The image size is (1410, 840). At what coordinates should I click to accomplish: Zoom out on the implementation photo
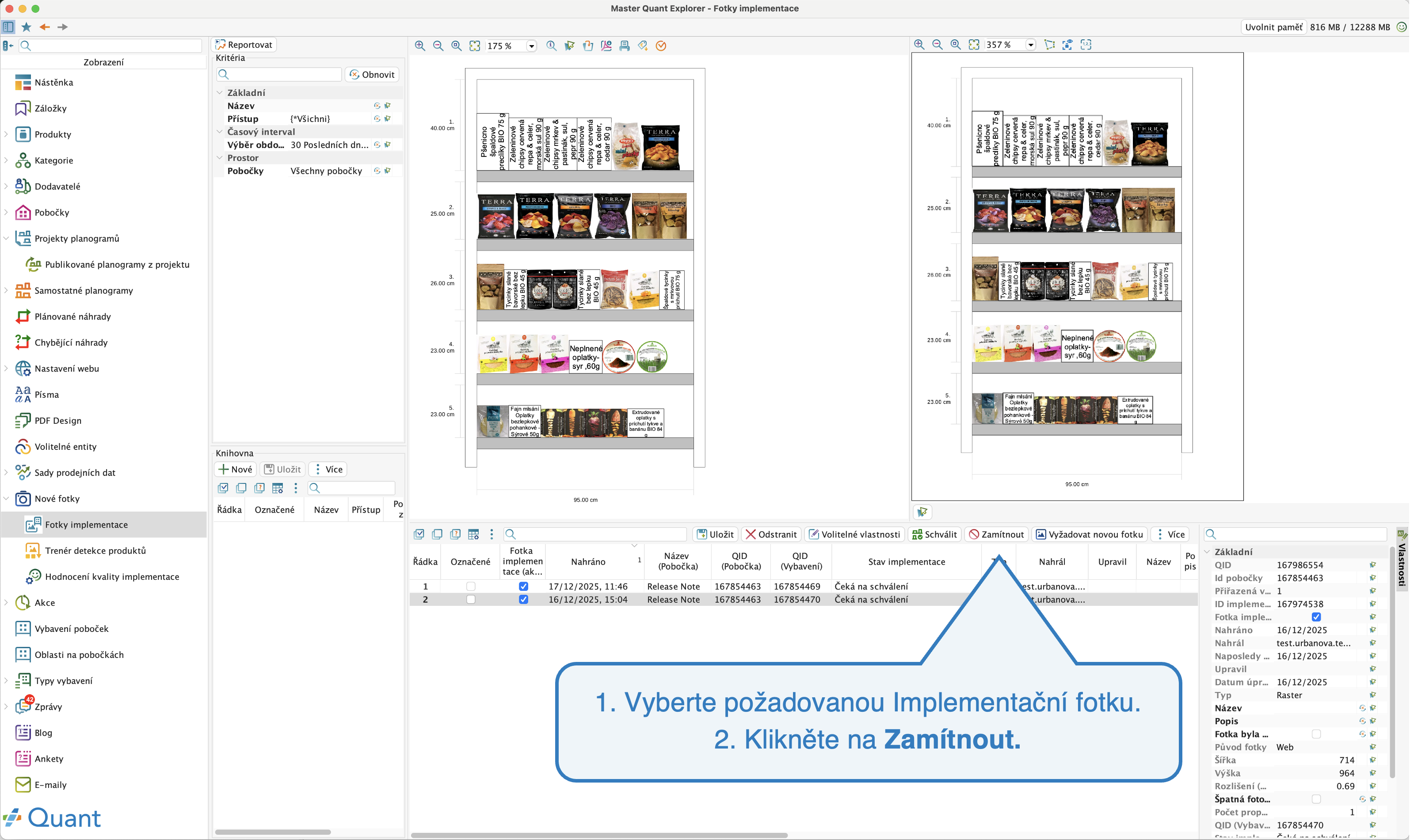[x=937, y=45]
